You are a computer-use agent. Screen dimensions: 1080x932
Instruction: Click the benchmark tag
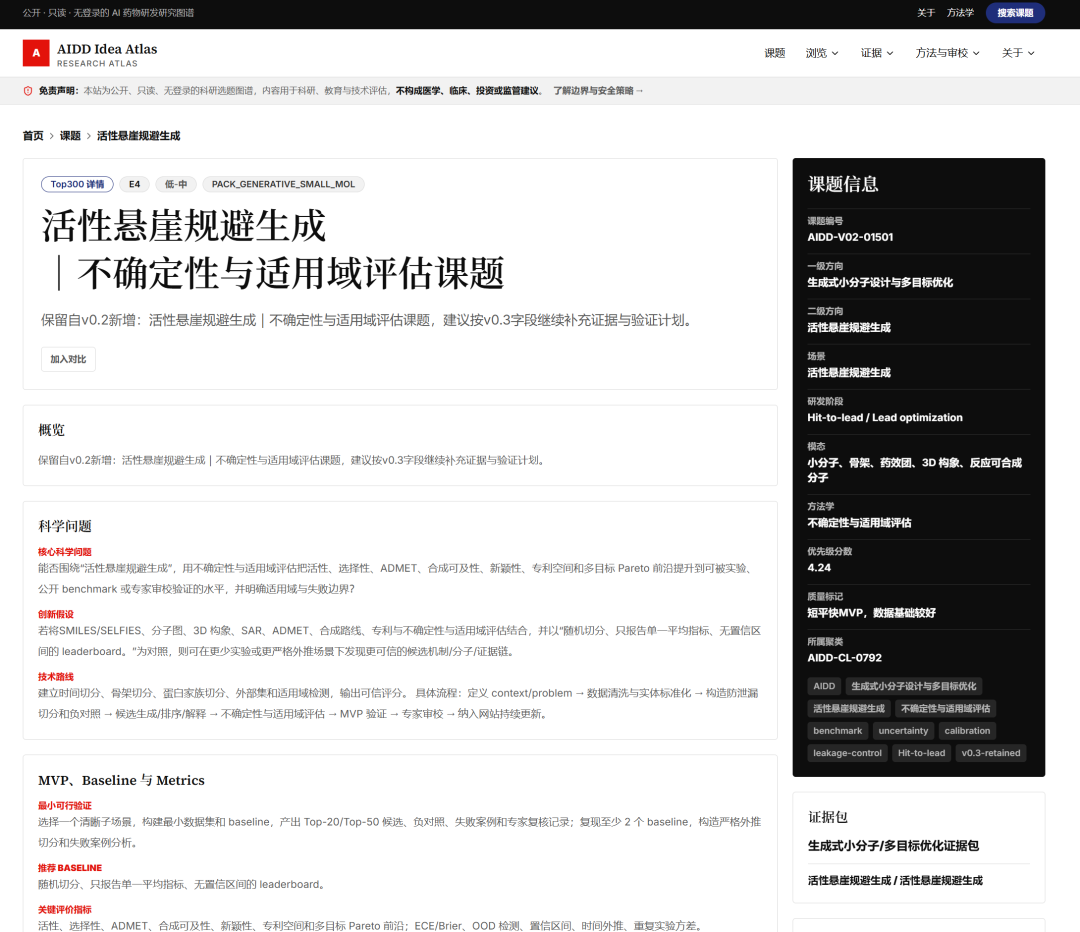click(x=838, y=731)
